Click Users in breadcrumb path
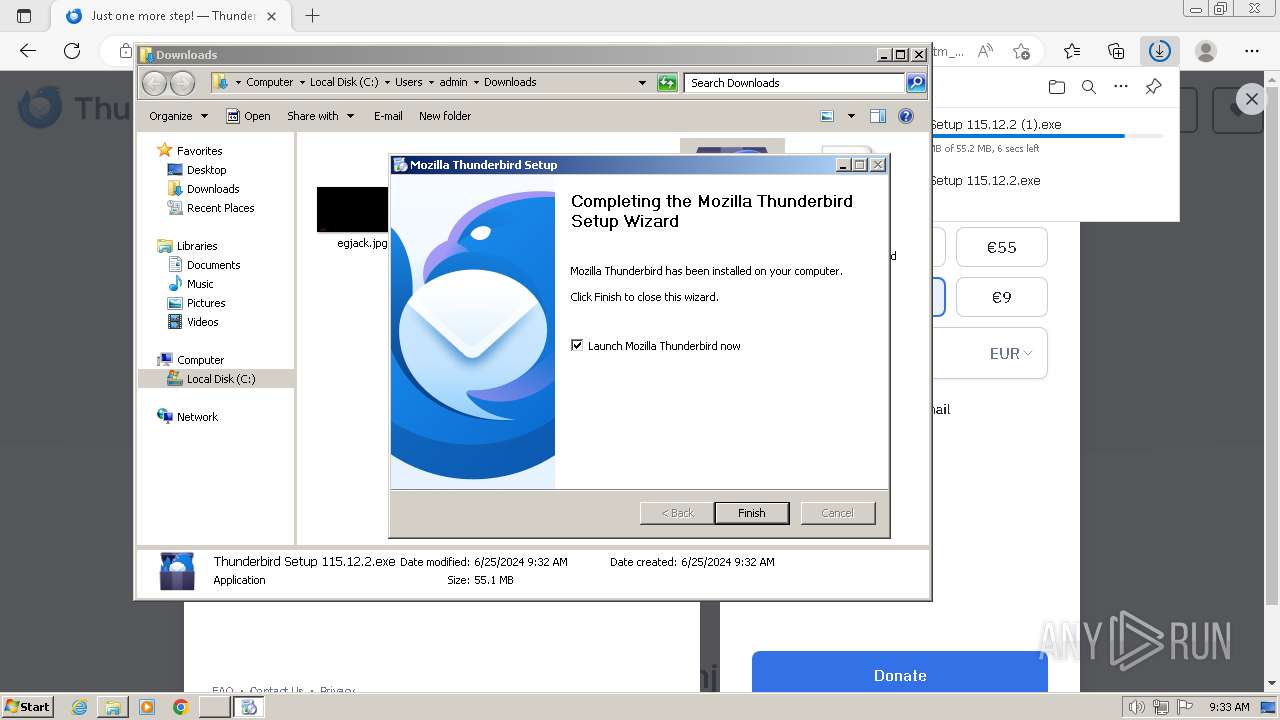This screenshot has width=1280, height=720. [x=408, y=83]
